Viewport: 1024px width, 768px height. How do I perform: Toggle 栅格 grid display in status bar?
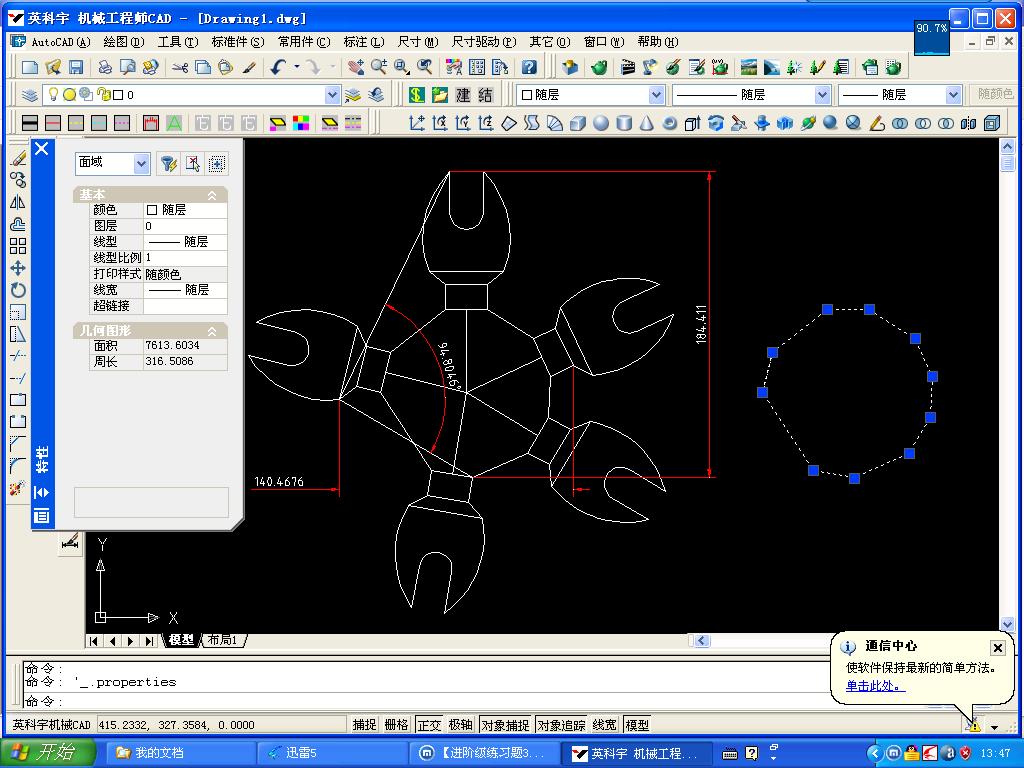coord(396,725)
